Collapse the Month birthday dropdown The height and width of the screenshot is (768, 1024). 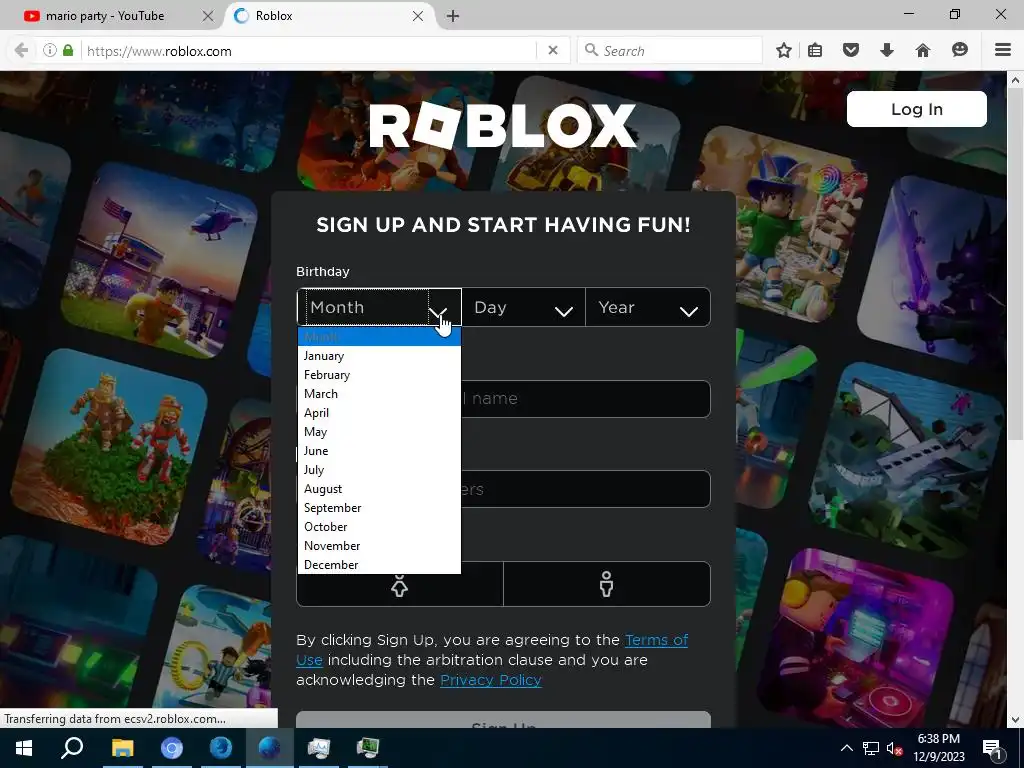click(x=379, y=307)
